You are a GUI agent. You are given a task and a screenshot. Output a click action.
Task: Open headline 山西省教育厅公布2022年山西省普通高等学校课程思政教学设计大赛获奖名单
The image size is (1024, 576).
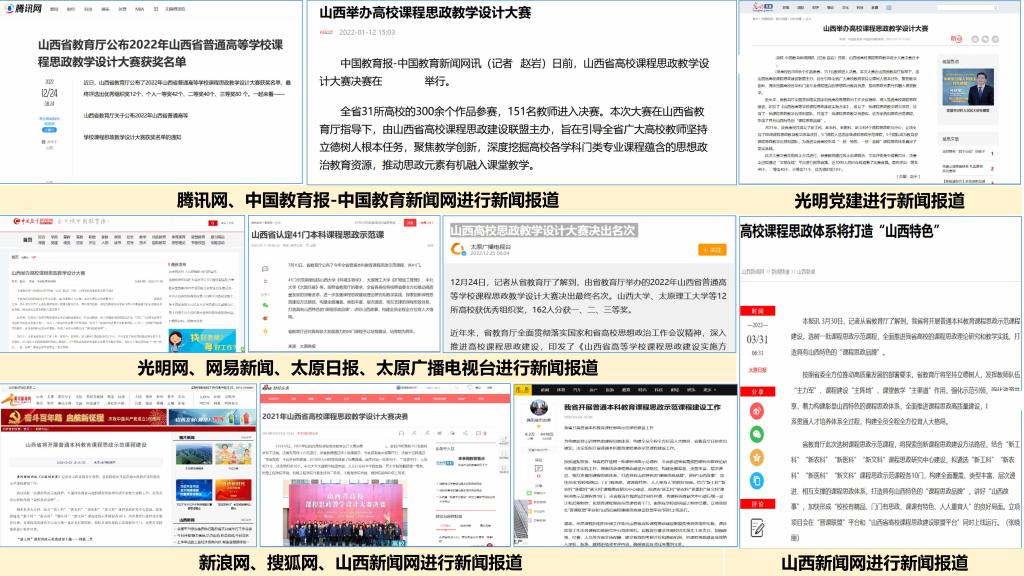161,53
